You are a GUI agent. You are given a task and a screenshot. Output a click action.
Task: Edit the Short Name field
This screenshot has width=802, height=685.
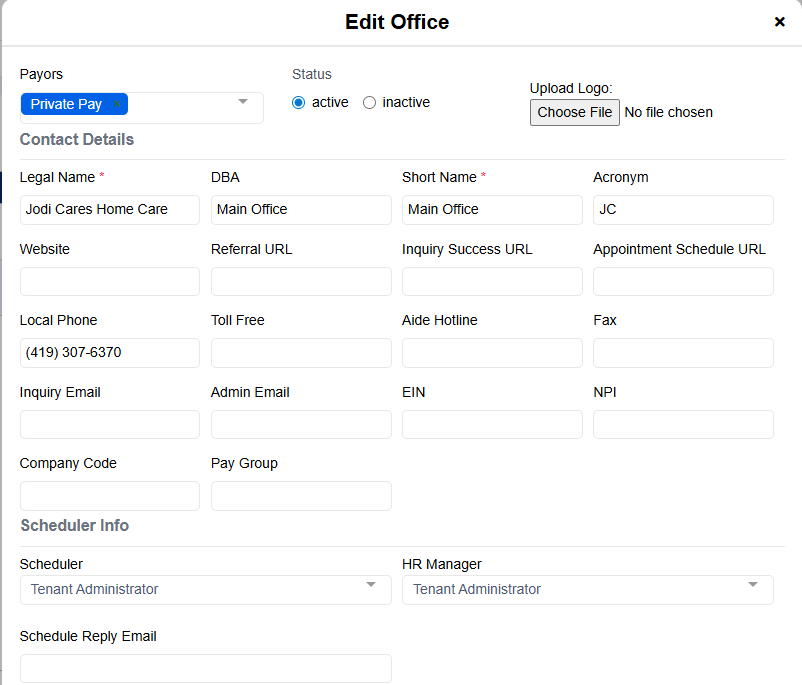coord(492,210)
